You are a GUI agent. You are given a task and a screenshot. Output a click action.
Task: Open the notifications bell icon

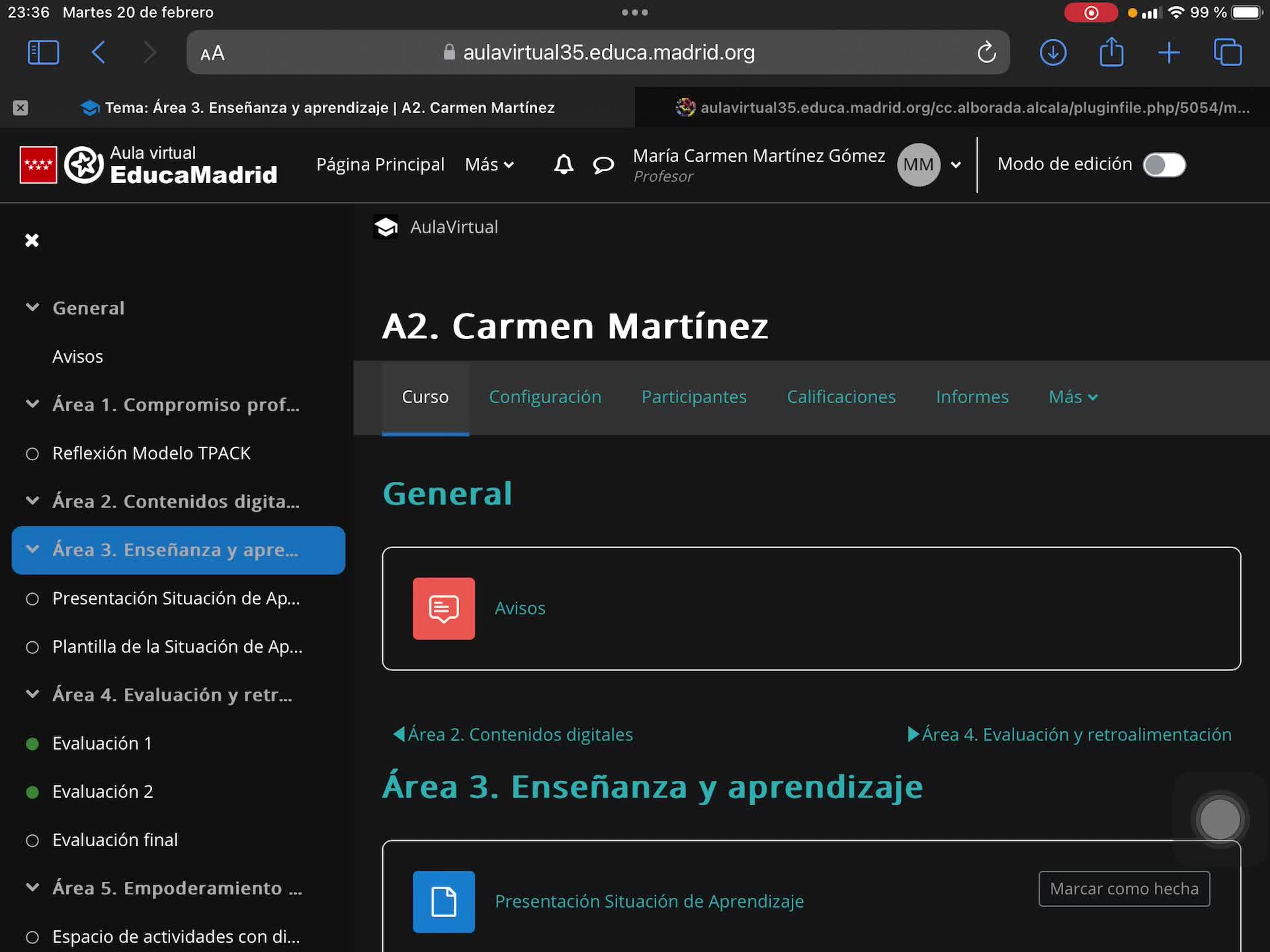coord(564,164)
